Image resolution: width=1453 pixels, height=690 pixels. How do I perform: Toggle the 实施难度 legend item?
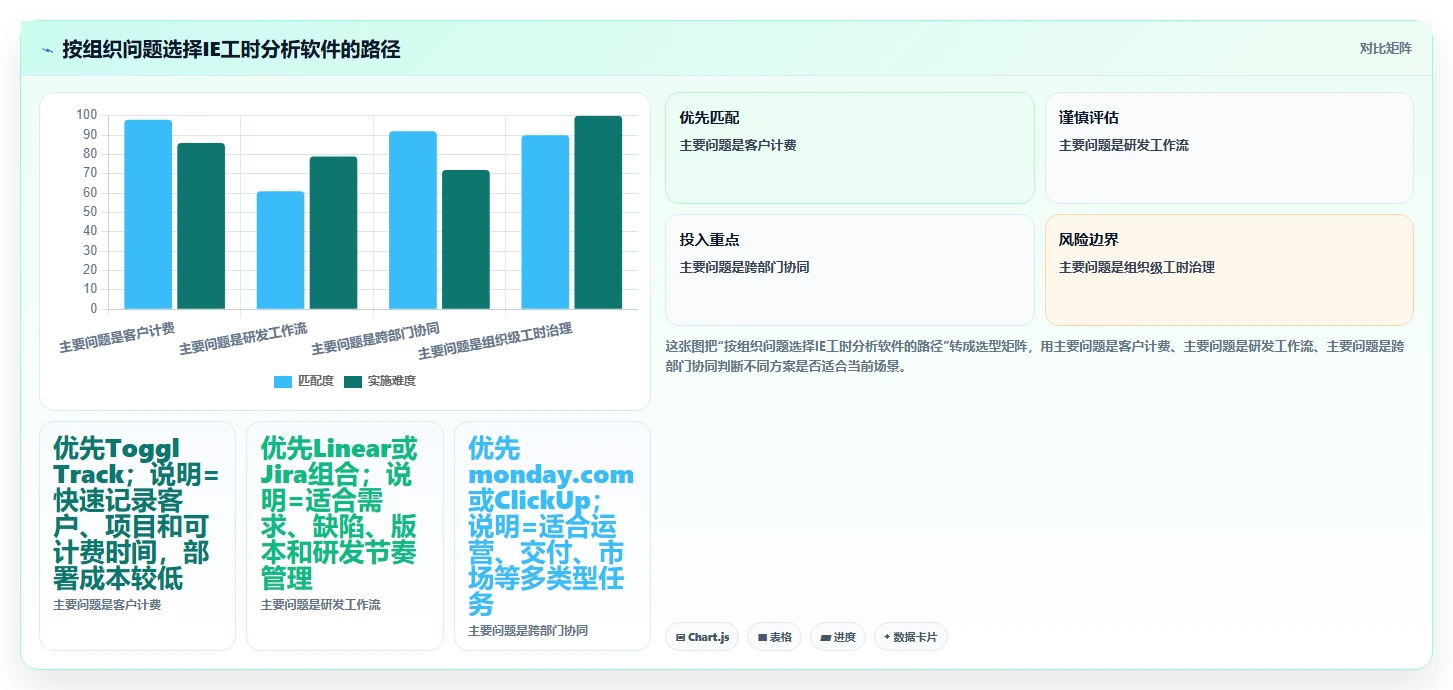pos(380,381)
